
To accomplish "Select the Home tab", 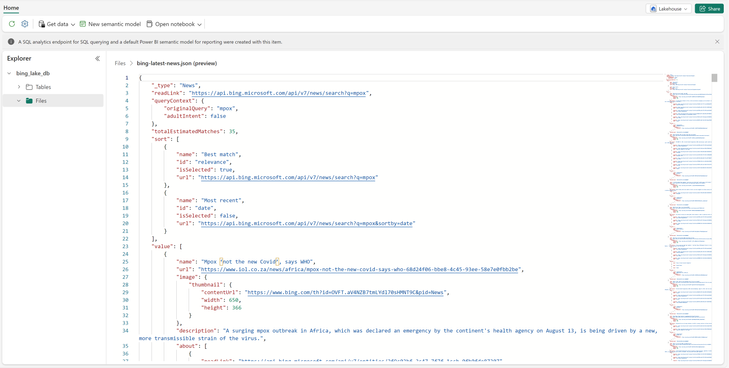I will pyautogui.click(x=11, y=8).
